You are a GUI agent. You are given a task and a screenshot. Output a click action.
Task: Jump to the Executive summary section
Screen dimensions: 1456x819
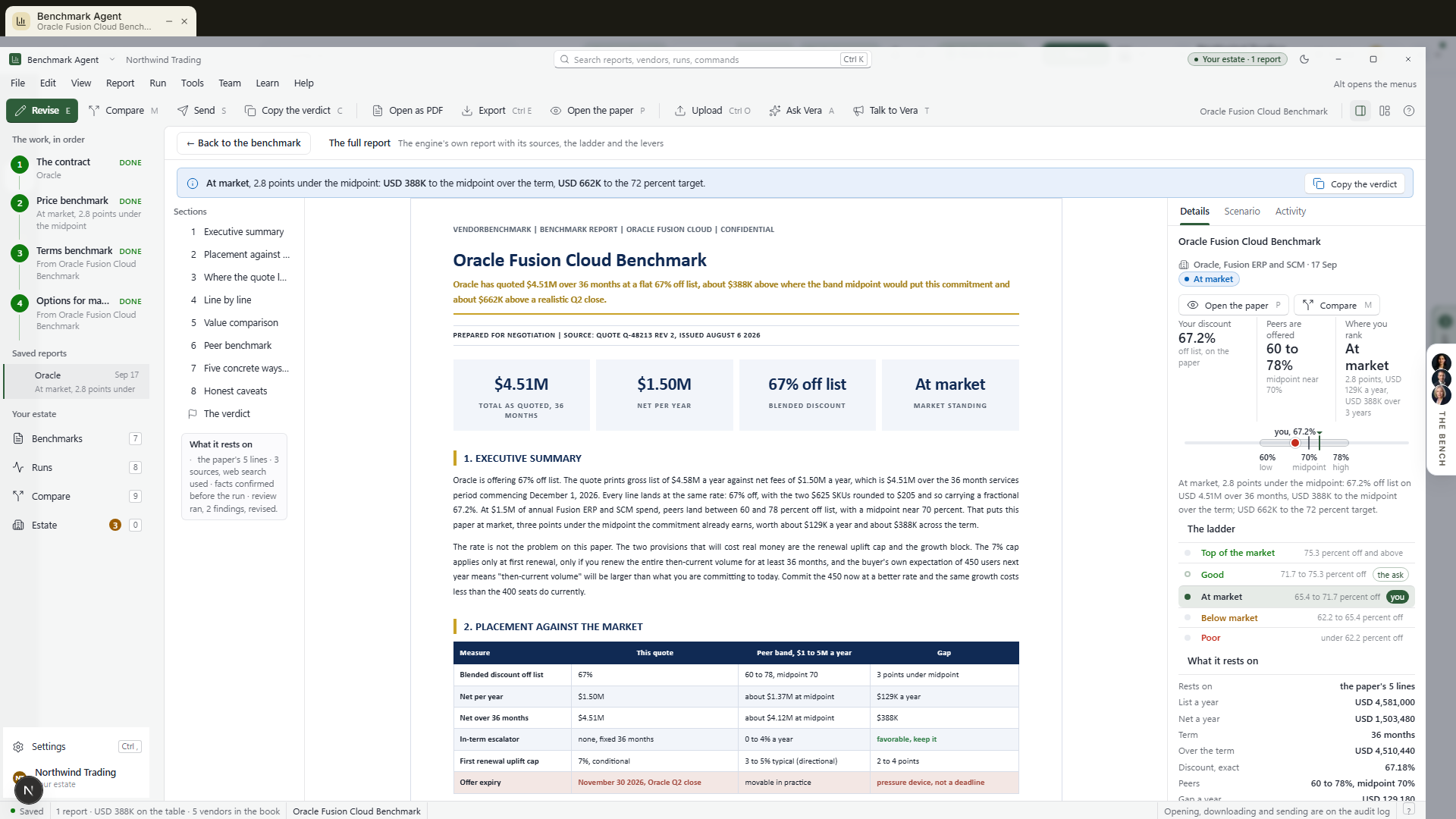click(x=237, y=232)
